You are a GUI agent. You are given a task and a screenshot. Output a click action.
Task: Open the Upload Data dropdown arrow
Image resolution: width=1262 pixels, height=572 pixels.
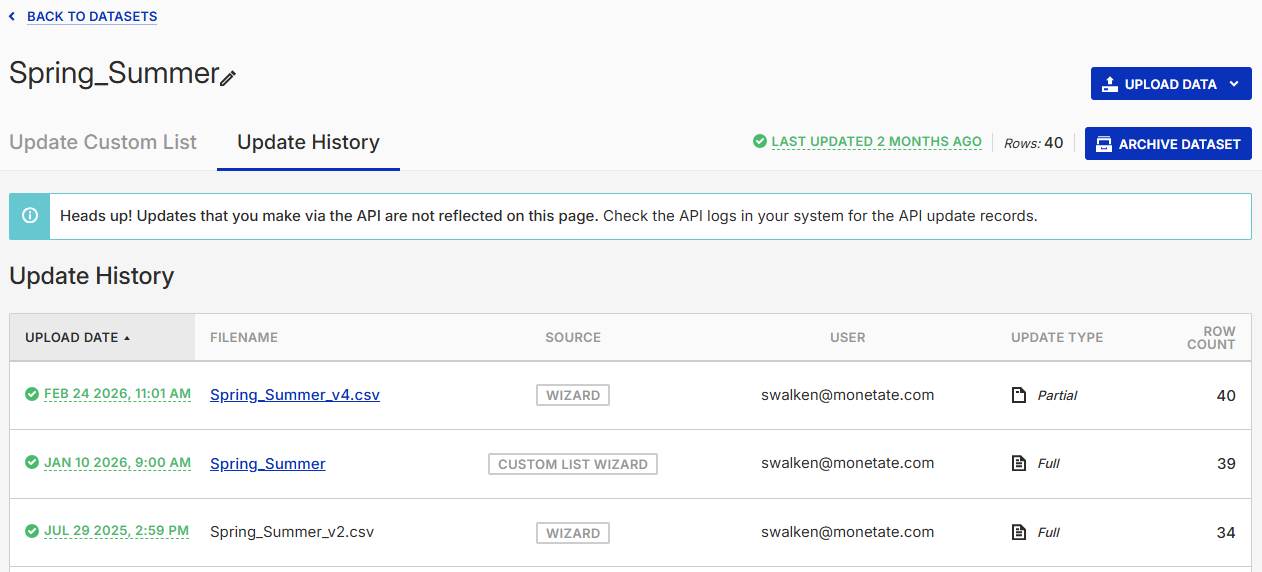tap(1234, 84)
